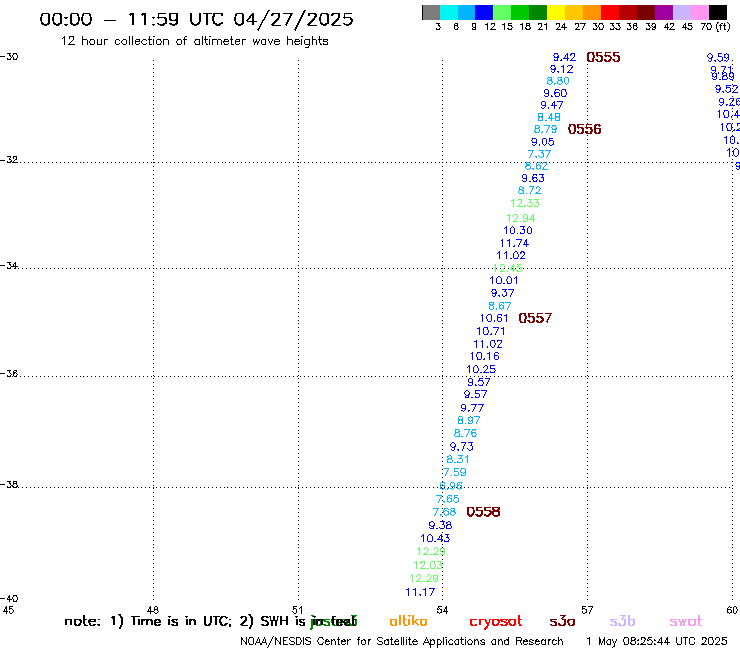
Task: Click the 7.65 wave height value
Action: click(x=447, y=498)
